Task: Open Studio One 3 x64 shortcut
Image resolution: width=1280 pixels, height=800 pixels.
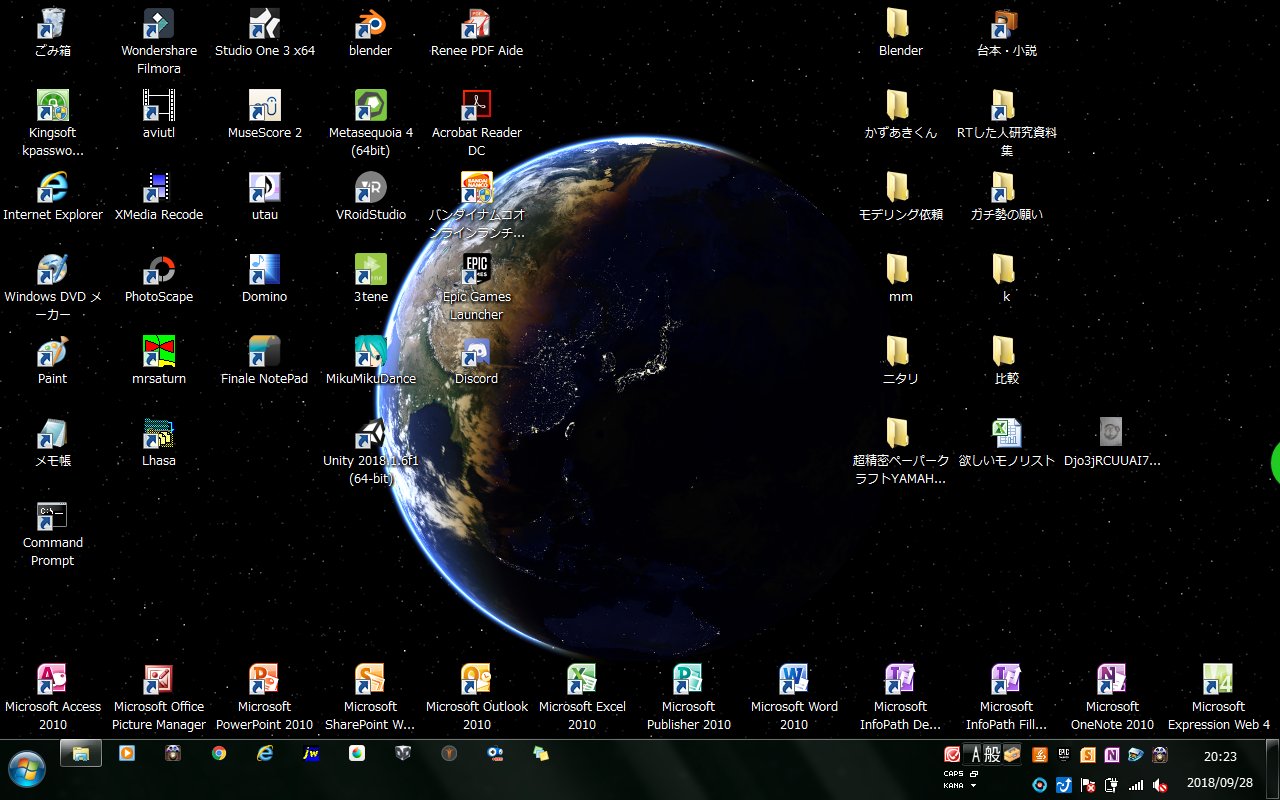Action: (265, 32)
